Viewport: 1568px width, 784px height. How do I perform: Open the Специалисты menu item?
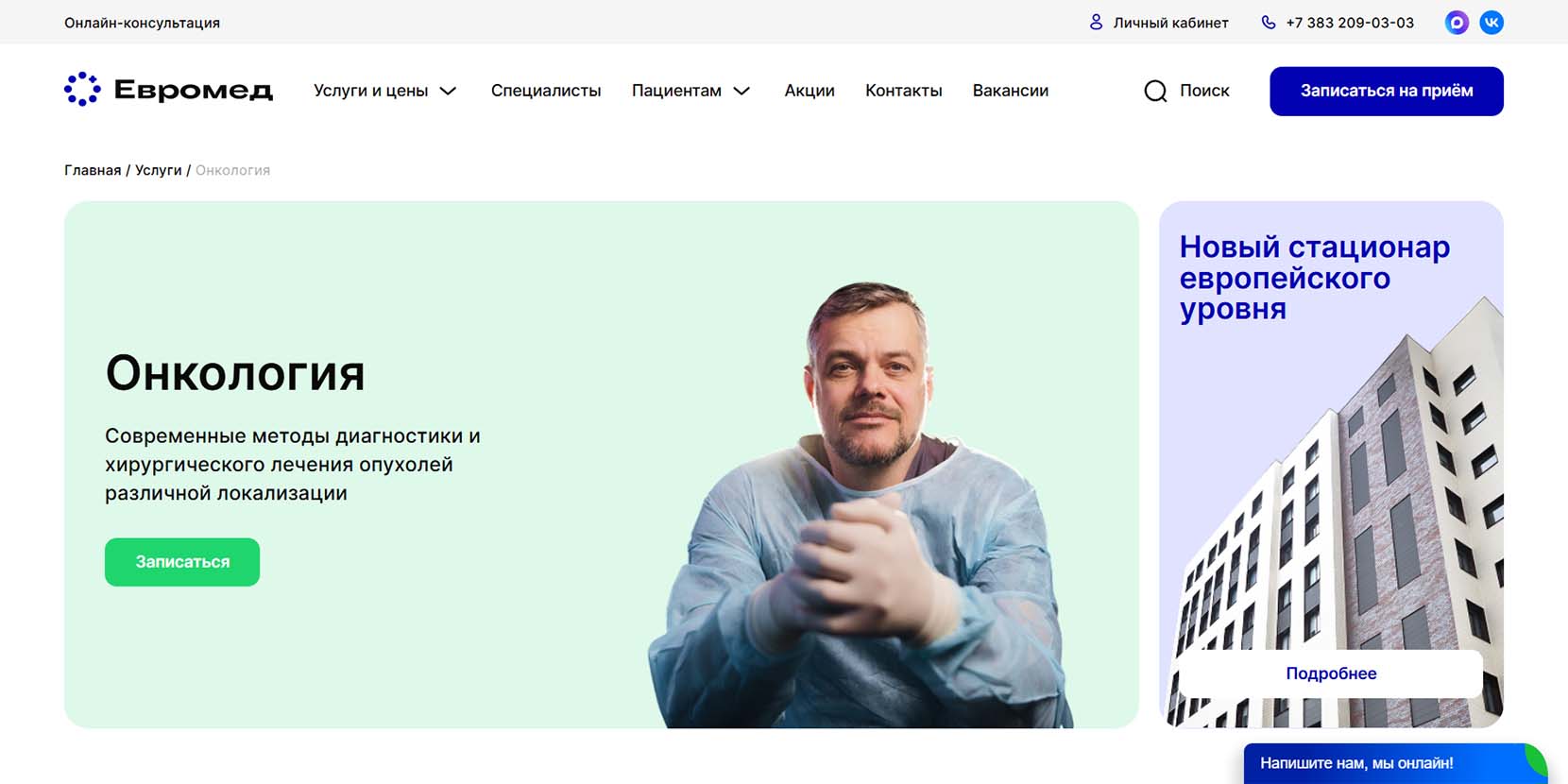pos(546,91)
